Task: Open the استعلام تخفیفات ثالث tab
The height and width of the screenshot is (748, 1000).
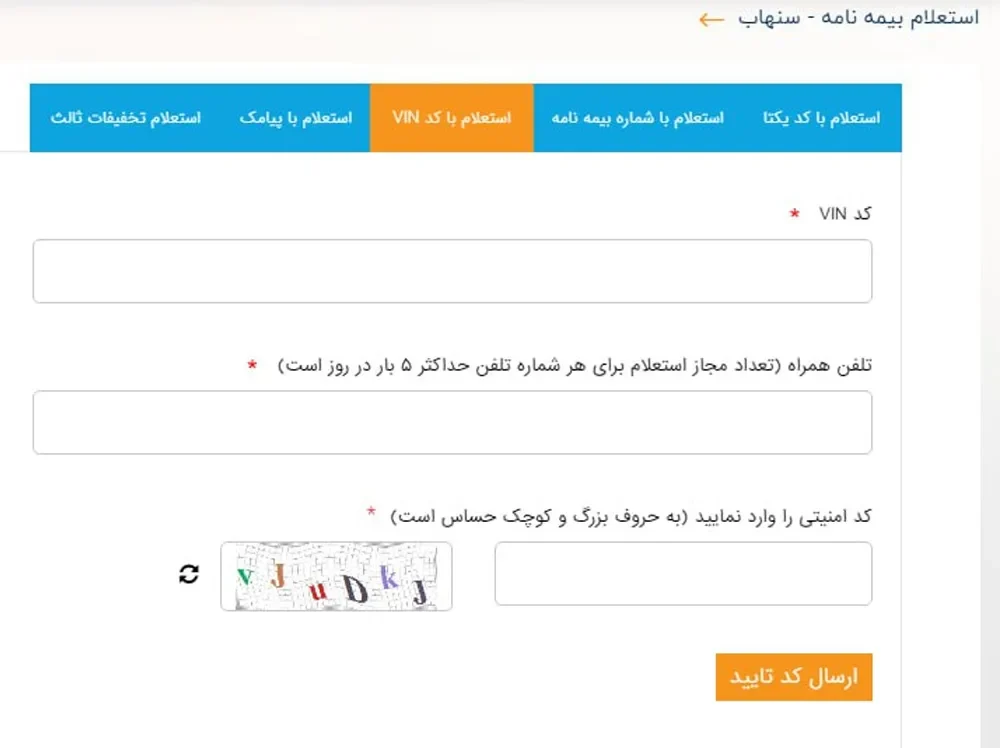Action: pyautogui.click(x=126, y=118)
